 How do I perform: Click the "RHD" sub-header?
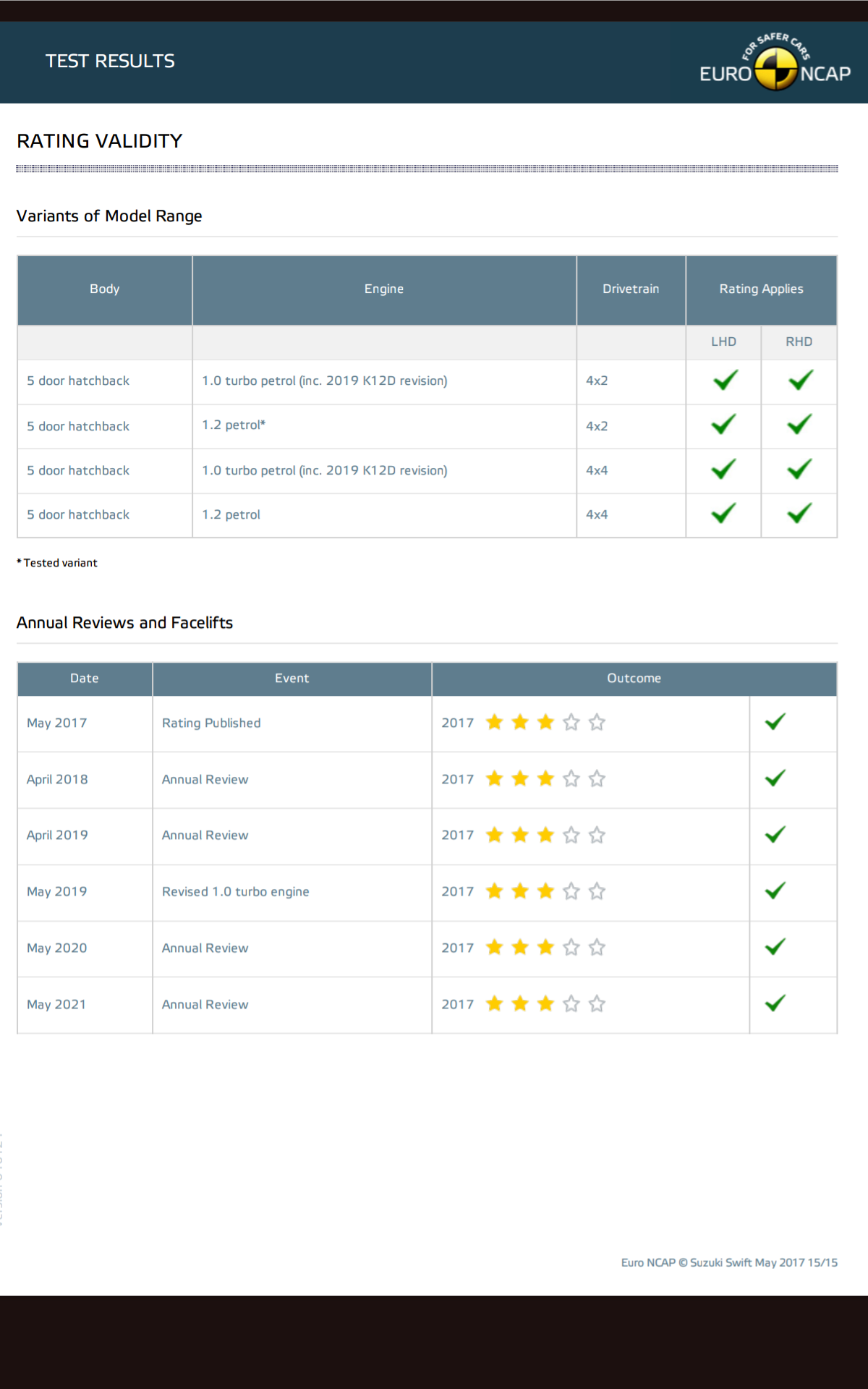tap(799, 342)
